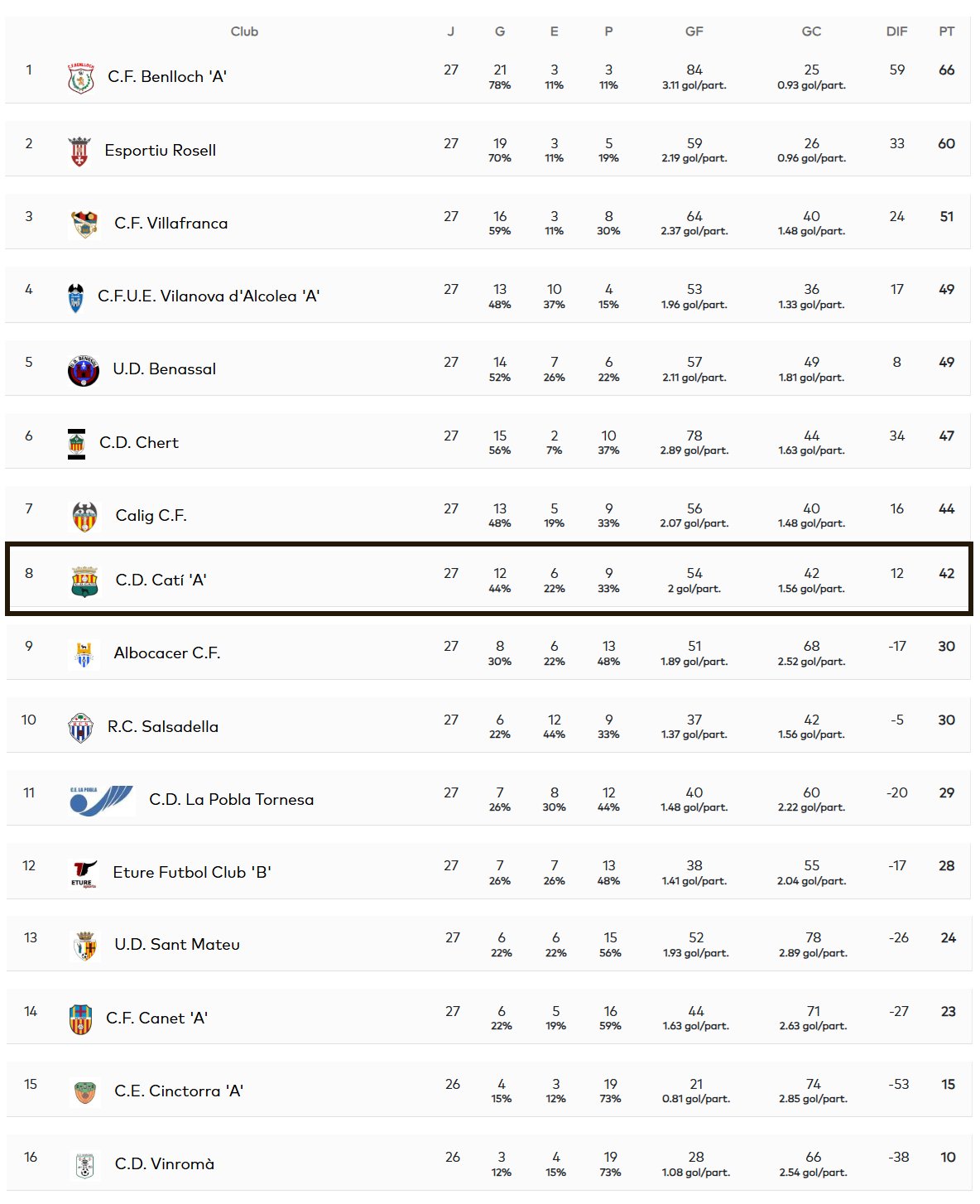Click the GF column header
Image resolution: width=980 pixels, height=1204 pixels.
(x=694, y=31)
